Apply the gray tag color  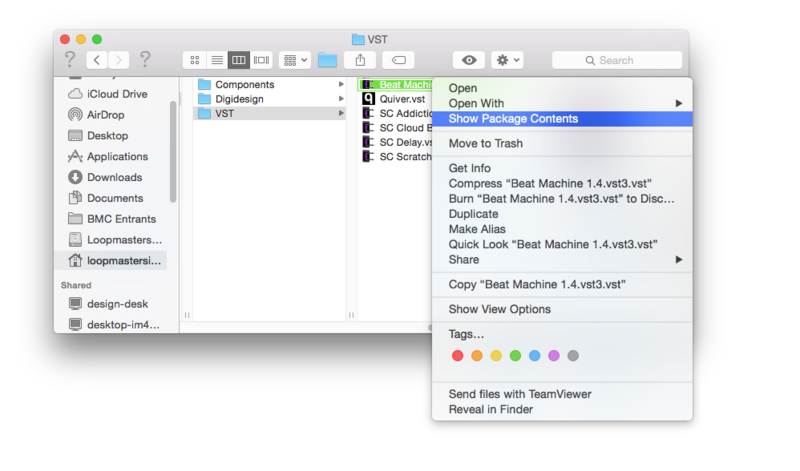point(573,356)
